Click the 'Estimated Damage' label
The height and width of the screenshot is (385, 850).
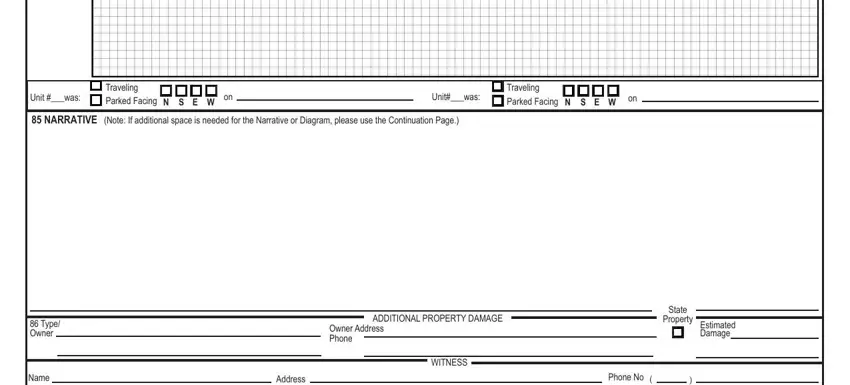tap(718, 329)
